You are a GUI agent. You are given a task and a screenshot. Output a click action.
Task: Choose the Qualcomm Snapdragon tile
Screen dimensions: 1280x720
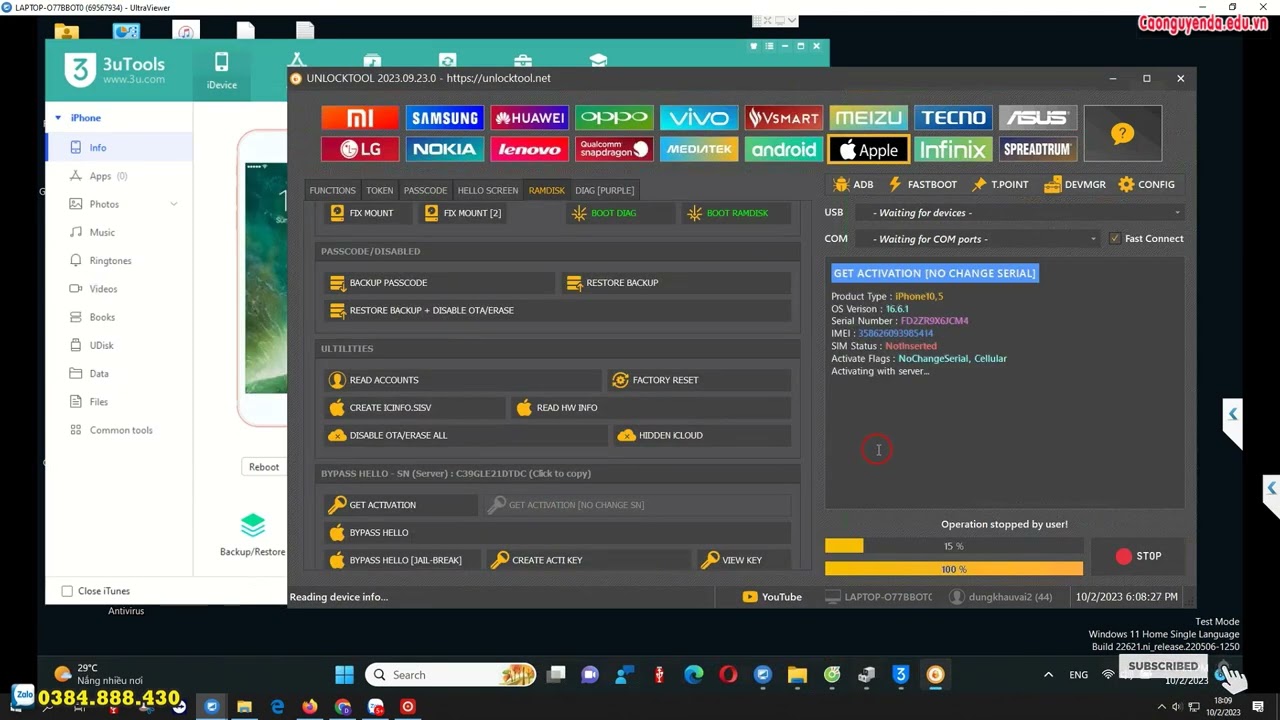[614, 150]
